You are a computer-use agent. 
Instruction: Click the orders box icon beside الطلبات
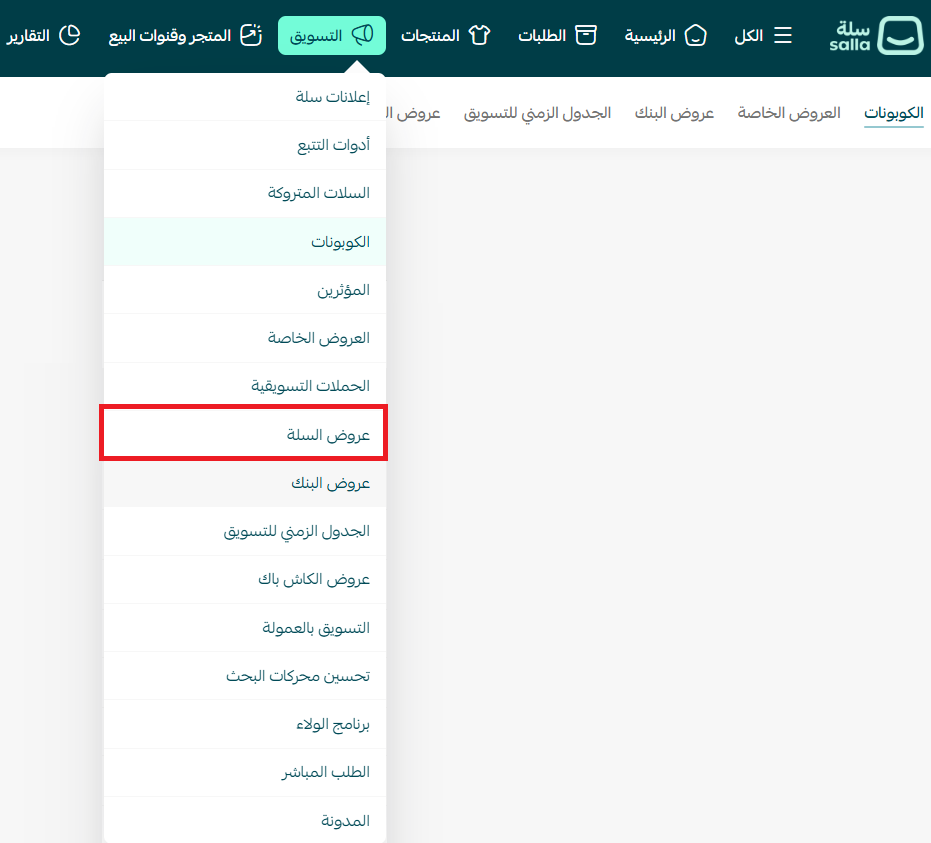tap(585, 36)
